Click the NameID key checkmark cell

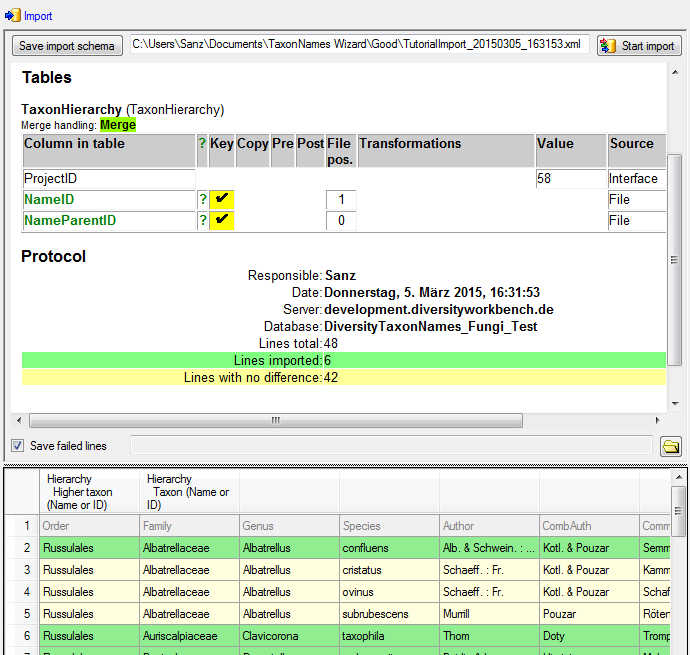tap(221, 200)
